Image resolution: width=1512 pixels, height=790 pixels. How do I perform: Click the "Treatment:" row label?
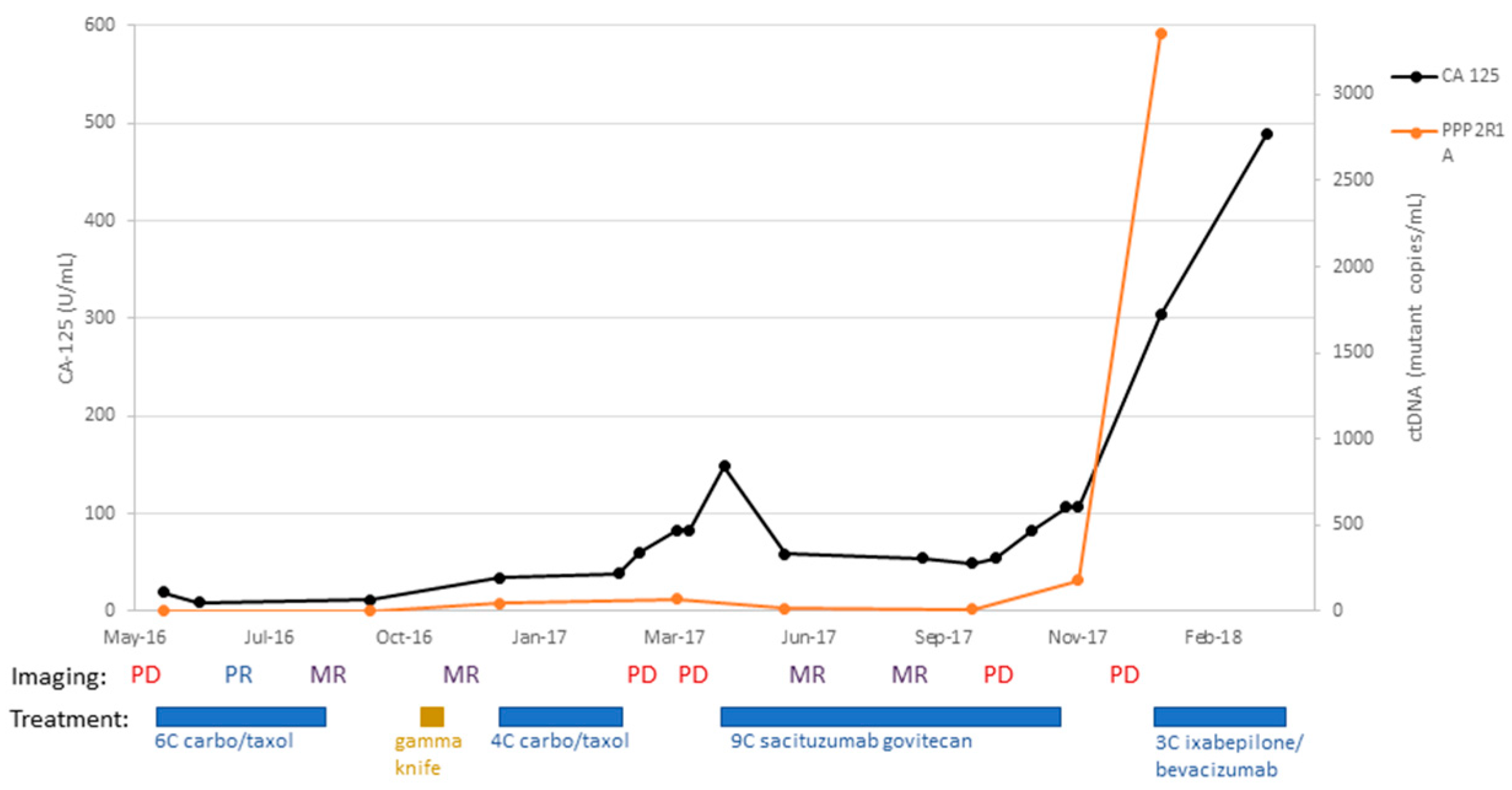pyautogui.click(x=69, y=718)
